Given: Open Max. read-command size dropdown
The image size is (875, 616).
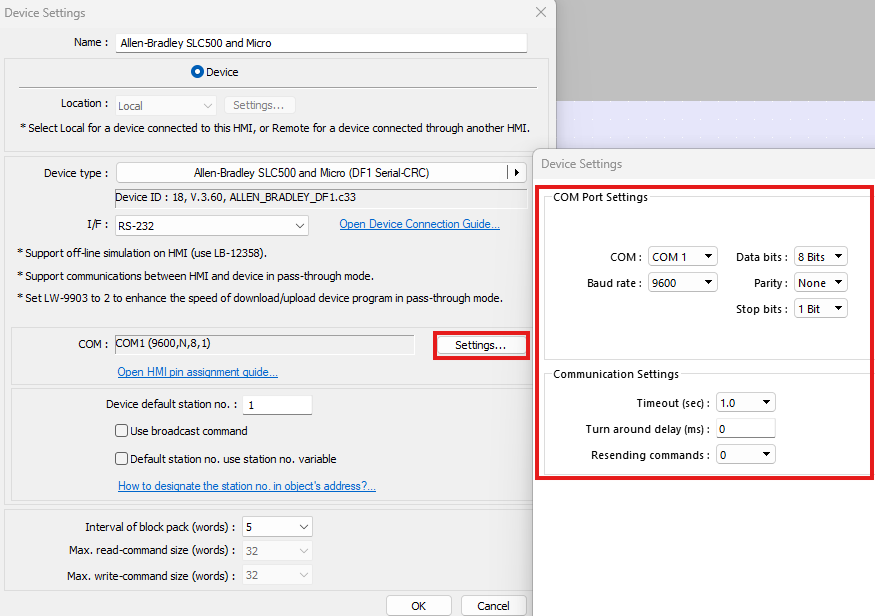Looking at the screenshot, I should 277,551.
